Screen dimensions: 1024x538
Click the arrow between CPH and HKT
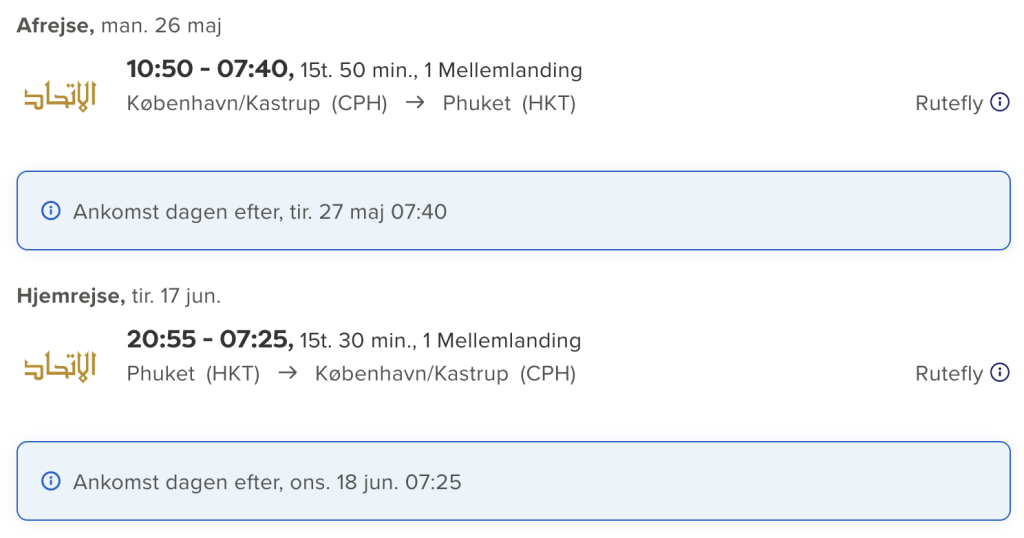[x=415, y=103]
